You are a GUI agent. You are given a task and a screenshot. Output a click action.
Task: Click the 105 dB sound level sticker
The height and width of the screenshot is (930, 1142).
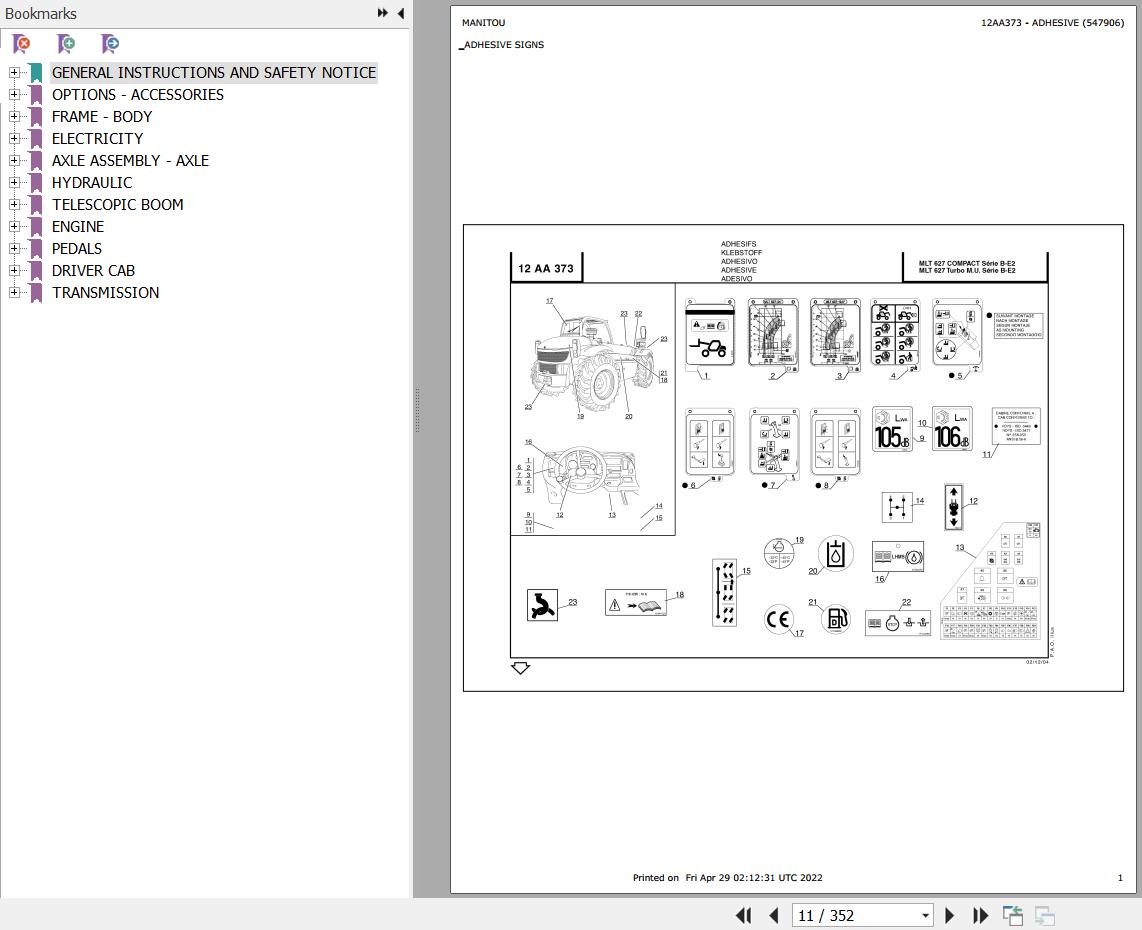point(892,429)
